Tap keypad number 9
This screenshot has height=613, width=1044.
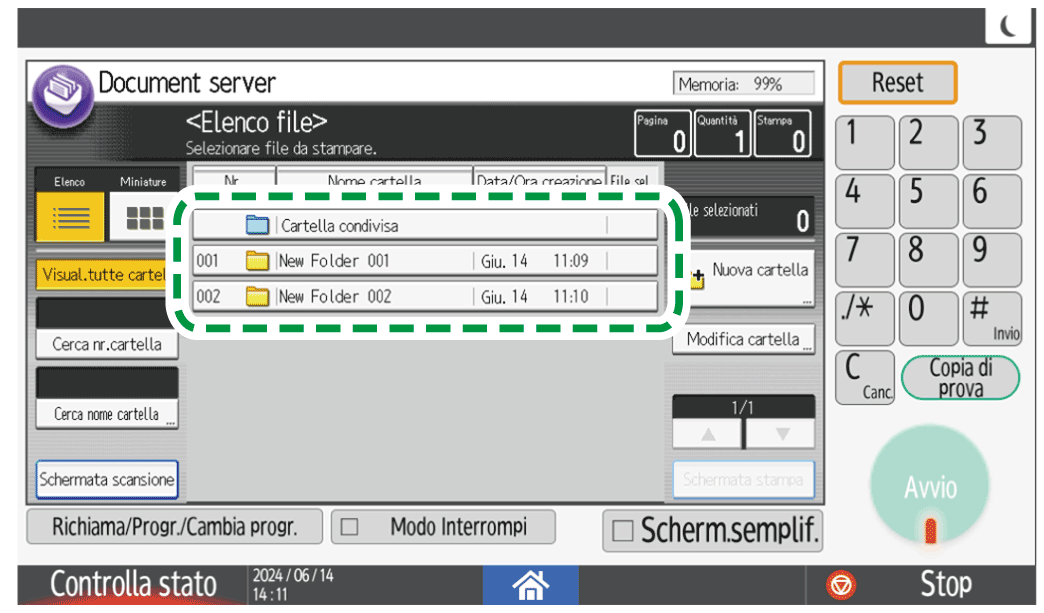992,259
